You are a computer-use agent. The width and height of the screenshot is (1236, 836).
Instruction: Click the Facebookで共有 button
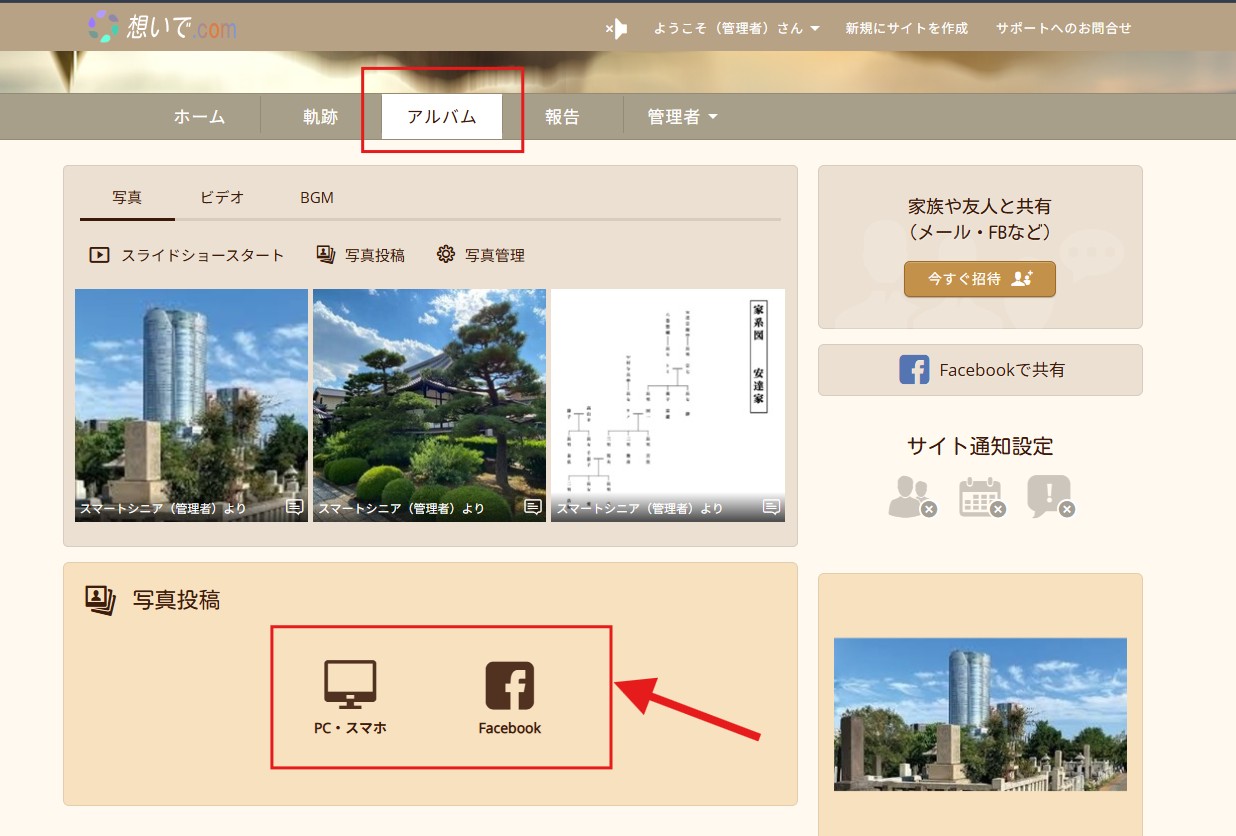click(980, 370)
